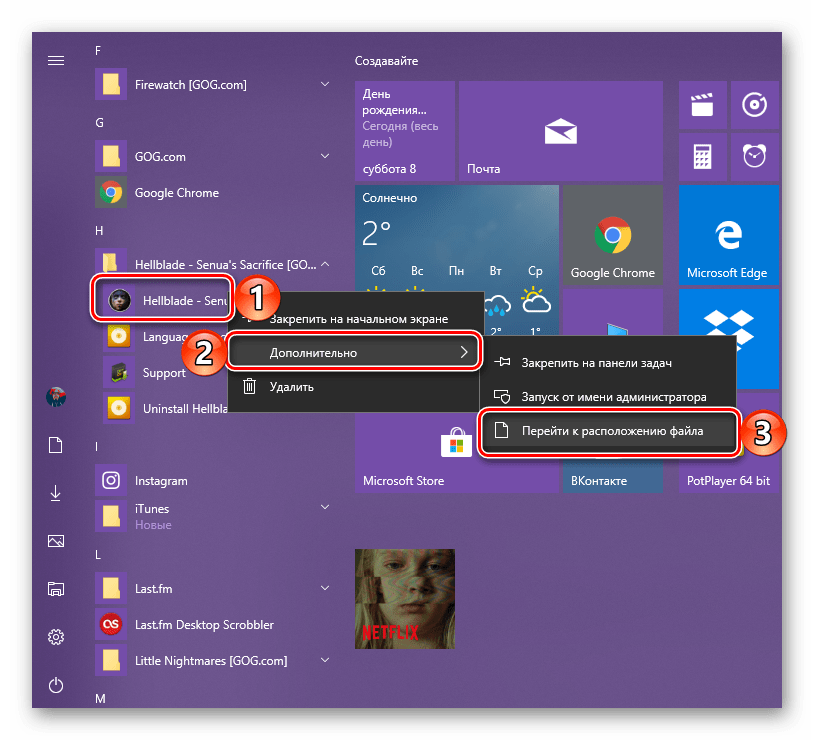814x740 pixels.
Task: Click 'Удалить' in the context menu
Action: [291, 386]
